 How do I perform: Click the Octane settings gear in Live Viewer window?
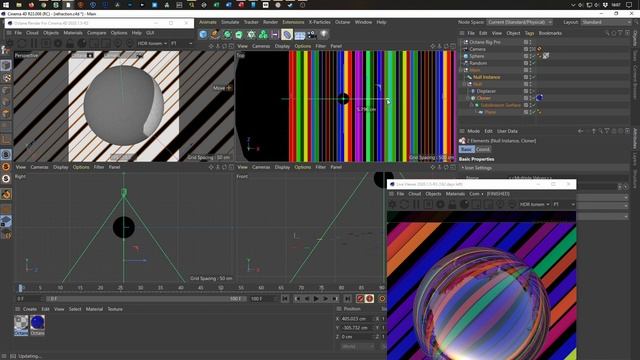(x=393, y=204)
